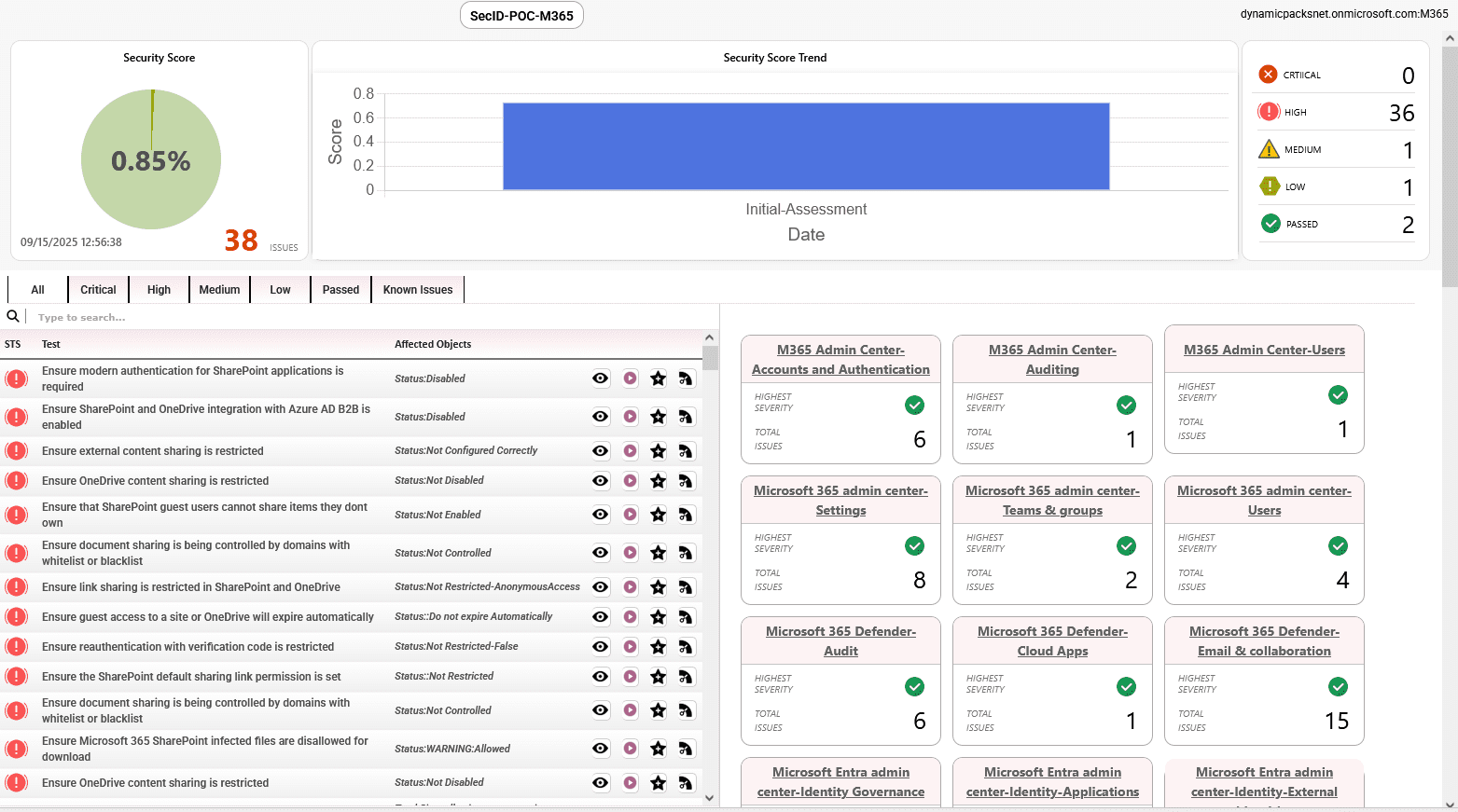Open Microsoft 365 Defender-Audit link
The width and height of the screenshot is (1458, 812).
[x=840, y=641]
